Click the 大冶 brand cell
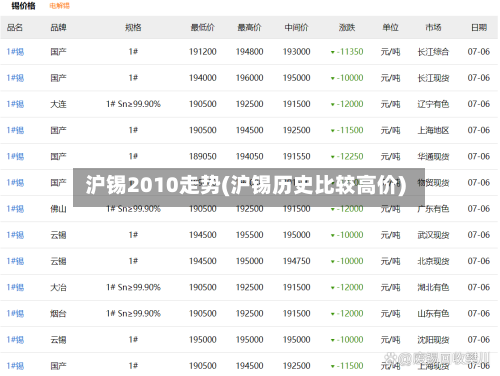The image size is (500, 376). point(58,287)
